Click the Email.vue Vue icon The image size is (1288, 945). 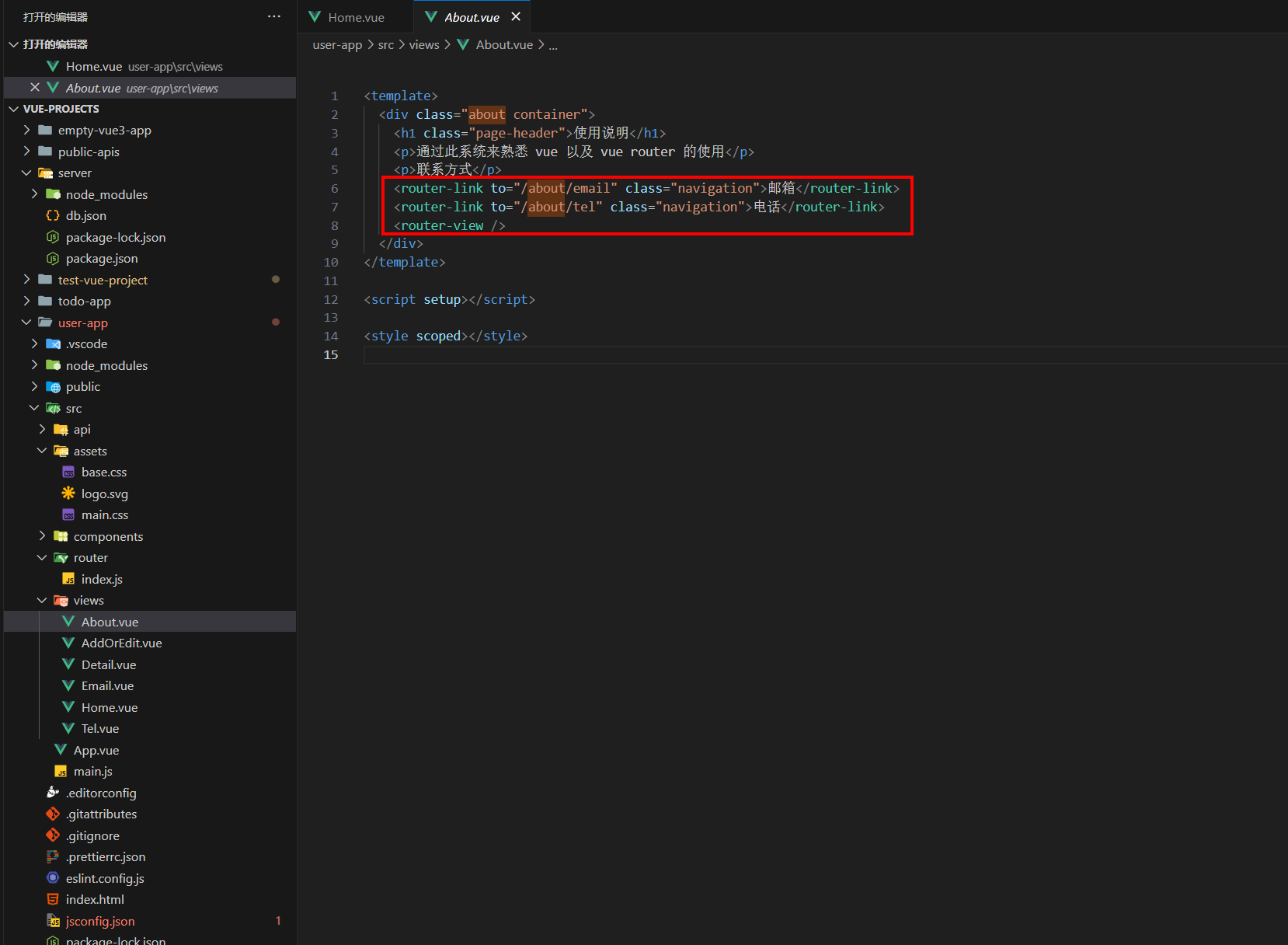tap(68, 685)
